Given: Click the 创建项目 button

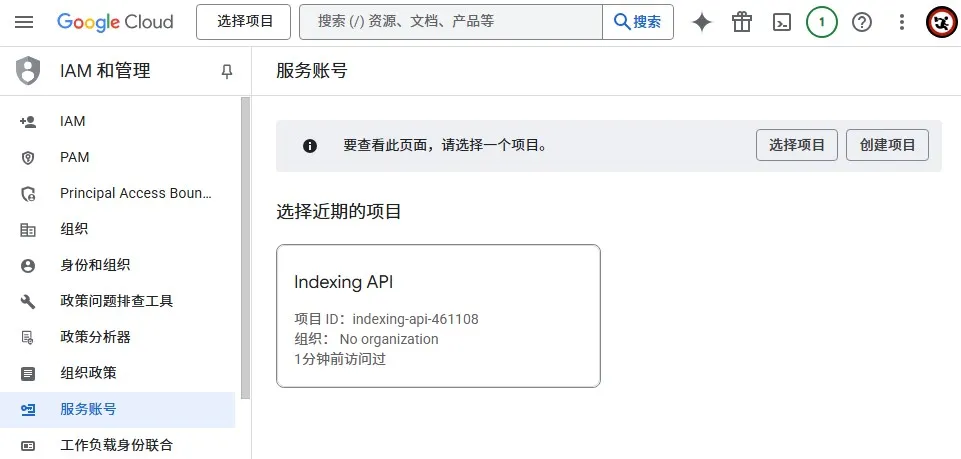Looking at the screenshot, I should coord(887,145).
